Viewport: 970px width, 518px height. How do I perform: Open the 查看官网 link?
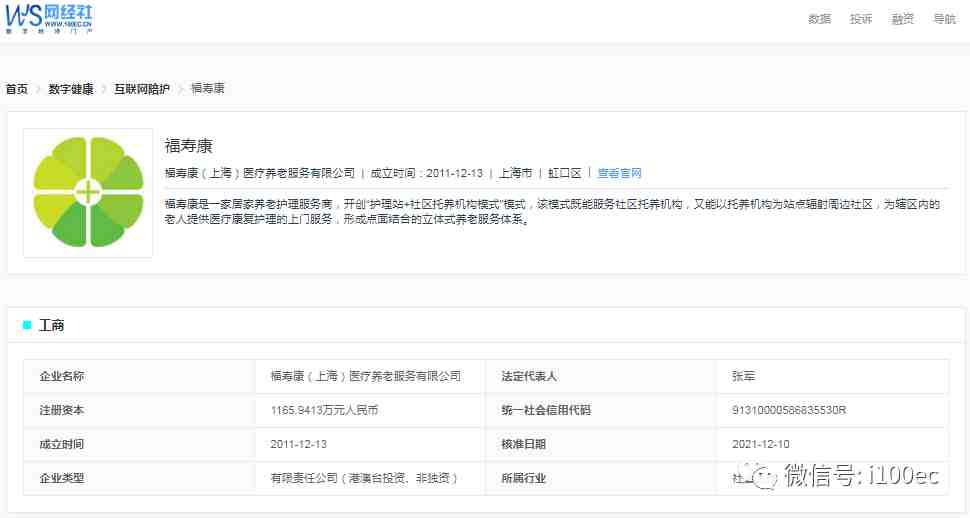pyautogui.click(x=619, y=173)
